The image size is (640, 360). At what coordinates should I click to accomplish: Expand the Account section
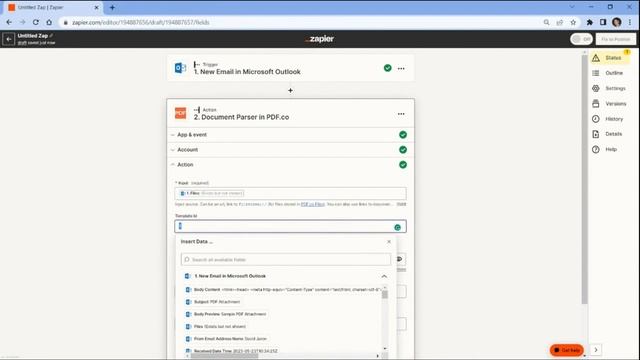(x=291, y=150)
